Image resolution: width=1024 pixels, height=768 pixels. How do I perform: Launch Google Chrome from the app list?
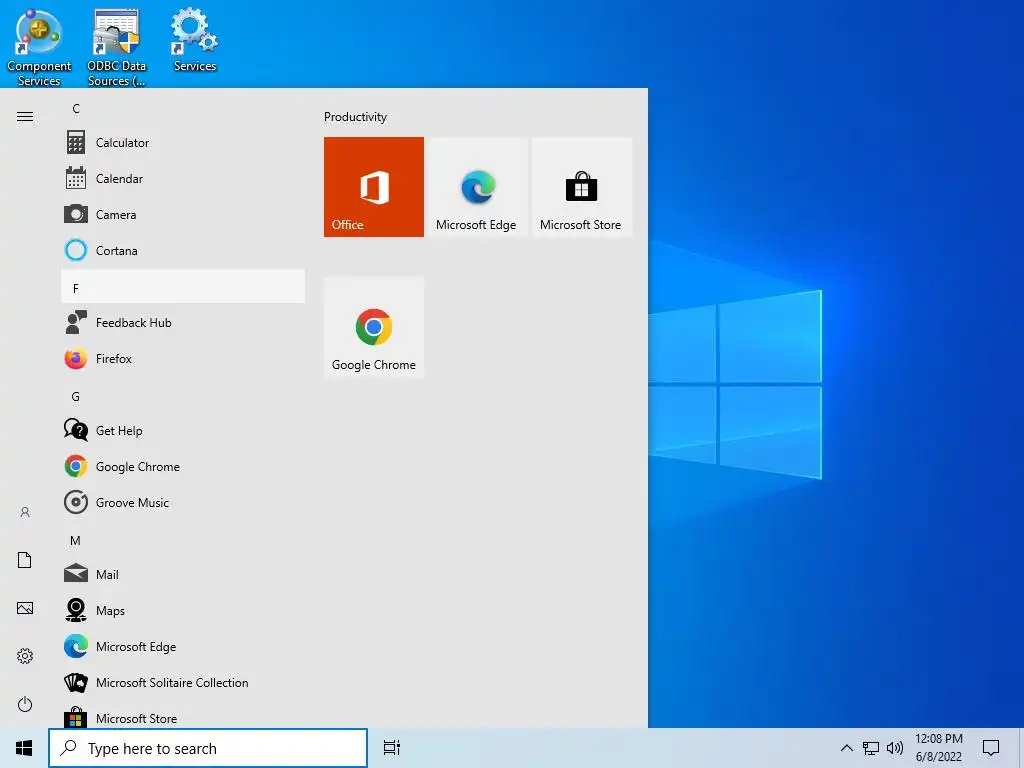[x=183, y=466]
